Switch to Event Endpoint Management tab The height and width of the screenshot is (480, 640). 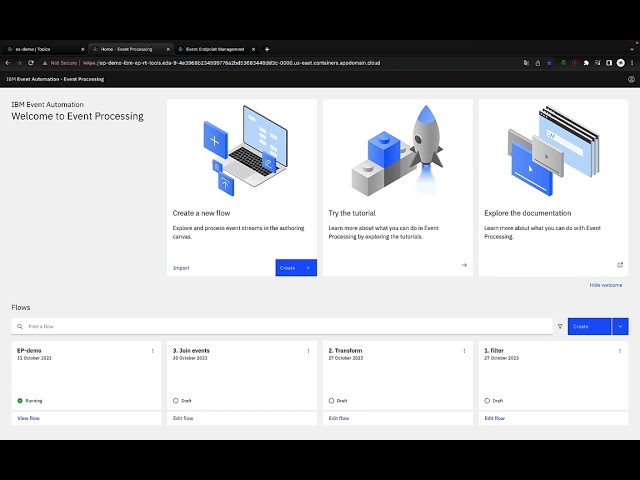click(216, 49)
